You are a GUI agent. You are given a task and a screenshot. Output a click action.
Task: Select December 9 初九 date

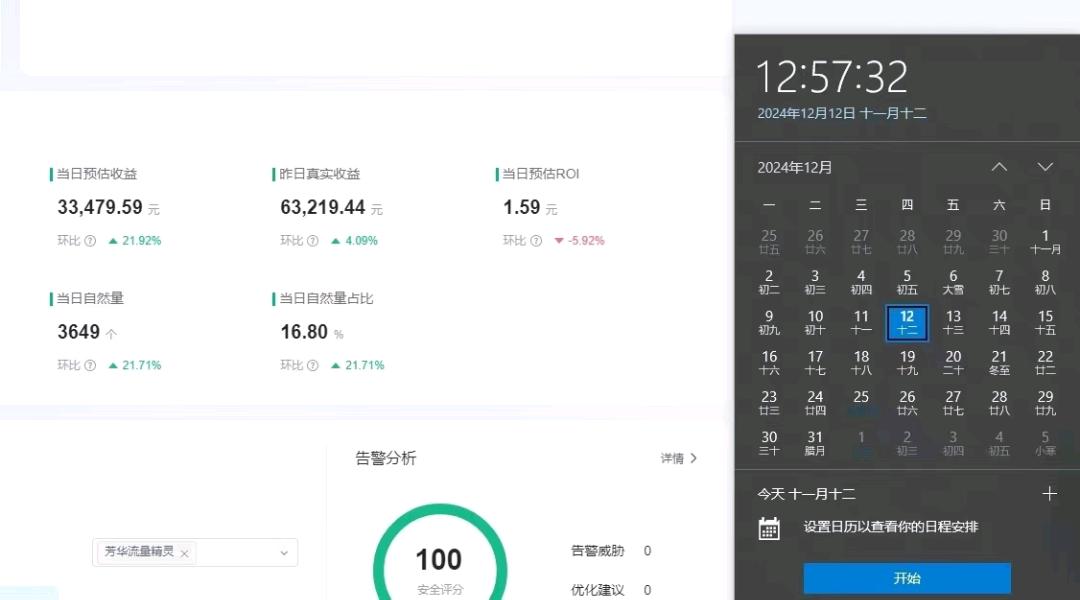point(769,322)
